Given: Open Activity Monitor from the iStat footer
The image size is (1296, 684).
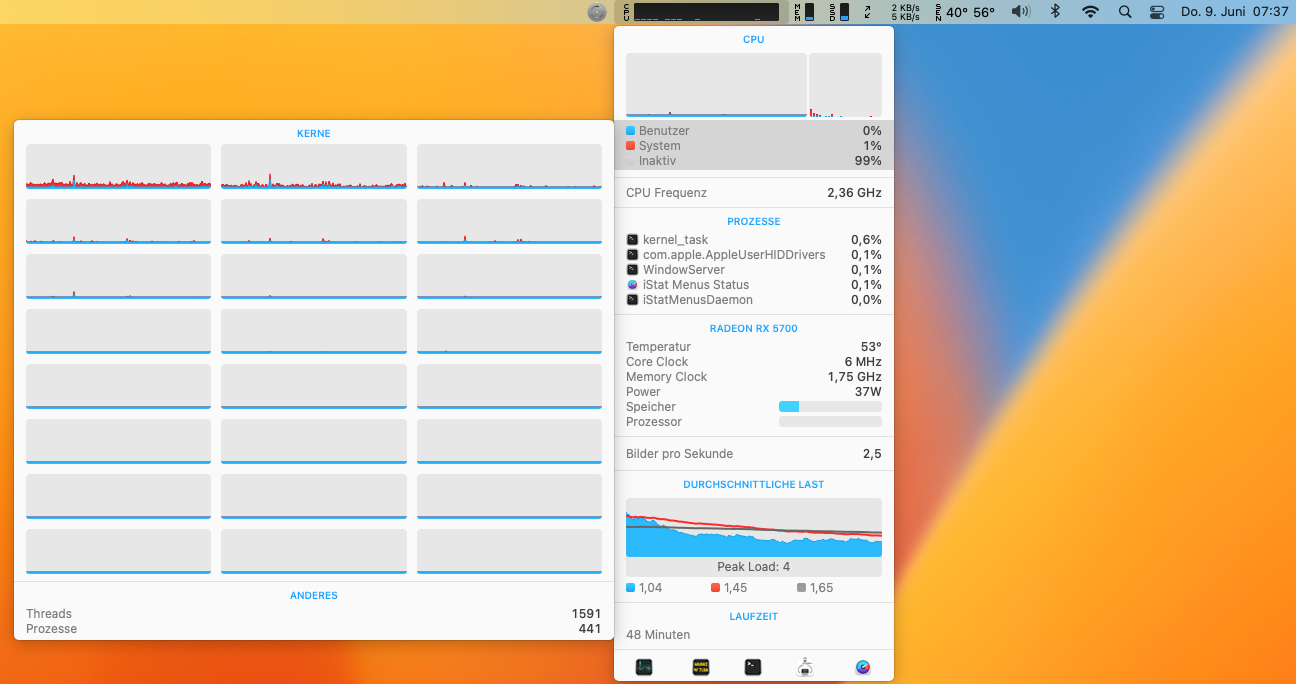Looking at the screenshot, I should click(x=644, y=667).
